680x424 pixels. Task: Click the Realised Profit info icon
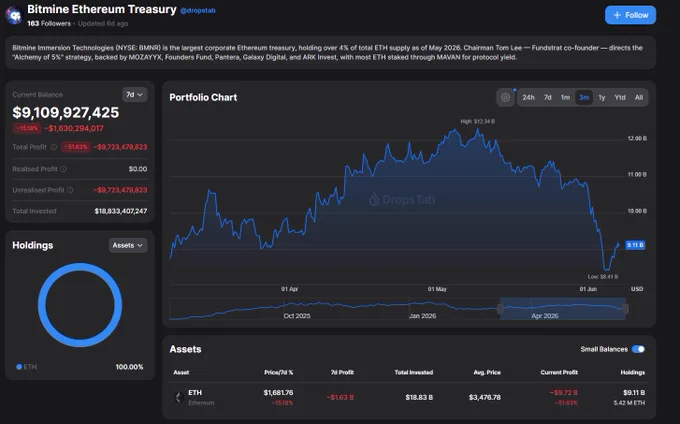coord(63,169)
